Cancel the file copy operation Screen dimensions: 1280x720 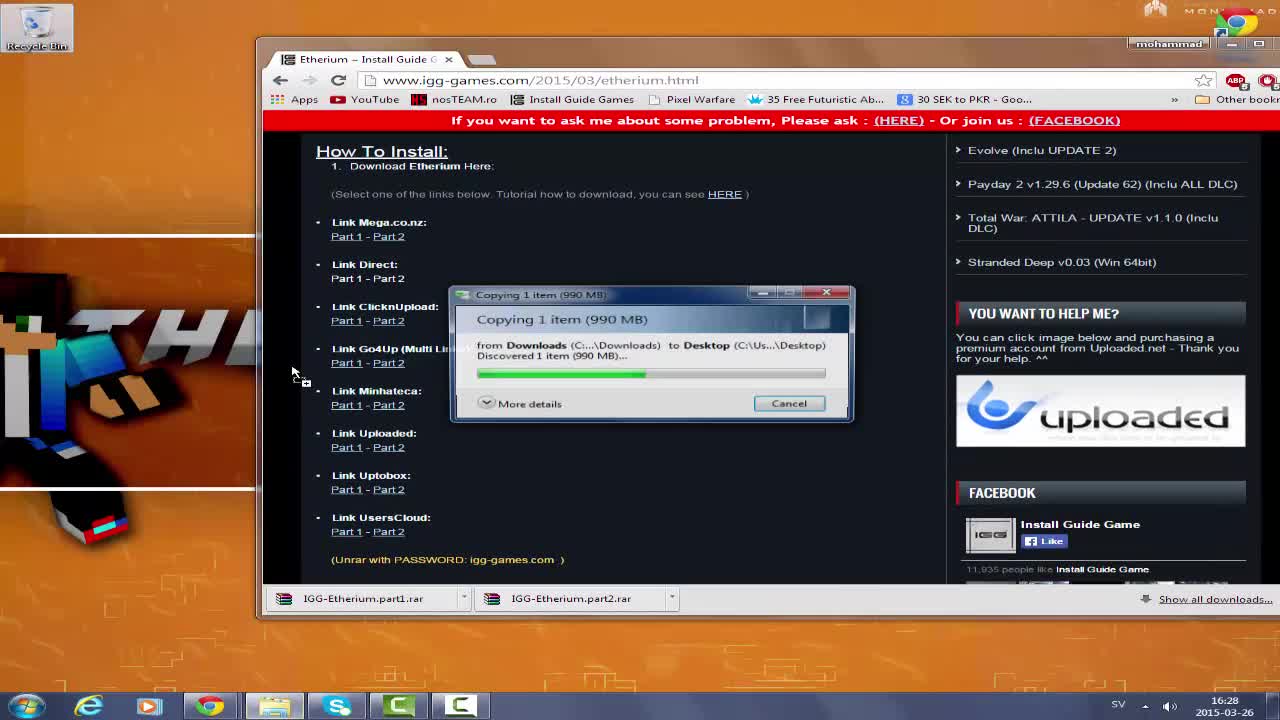pyautogui.click(x=789, y=403)
